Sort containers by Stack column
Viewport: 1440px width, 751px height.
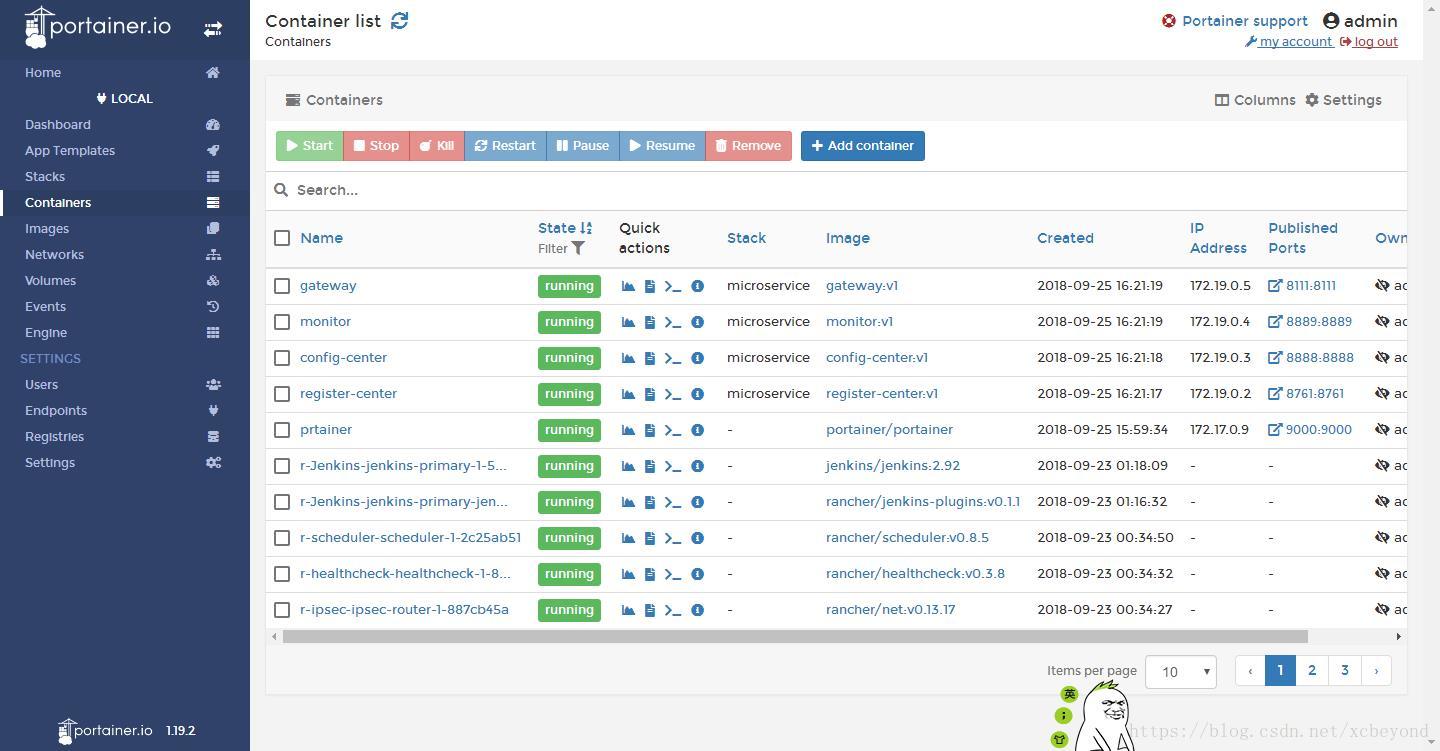[x=746, y=238]
